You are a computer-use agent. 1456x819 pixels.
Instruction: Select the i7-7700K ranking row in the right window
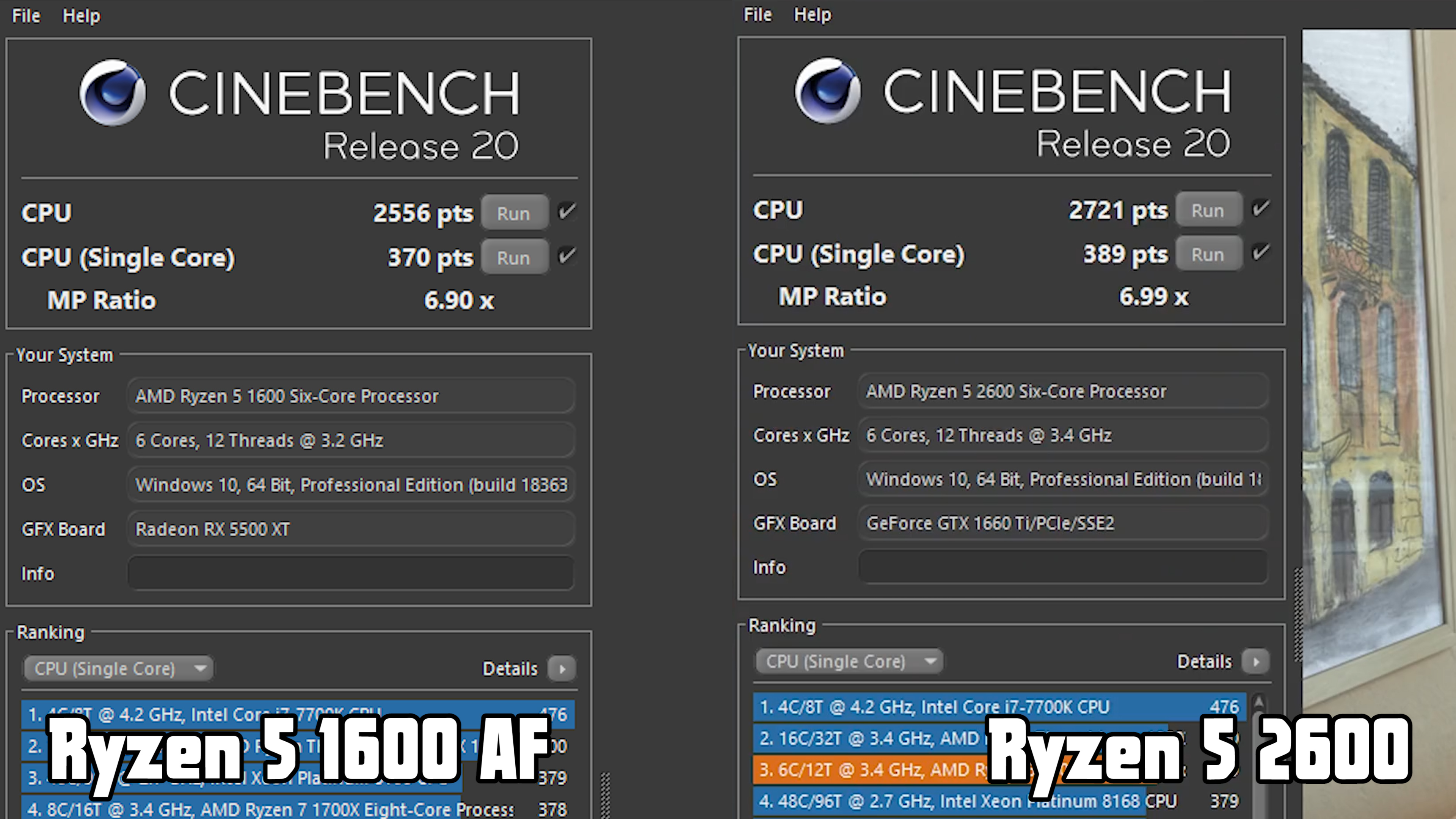(x=999, y=707)
